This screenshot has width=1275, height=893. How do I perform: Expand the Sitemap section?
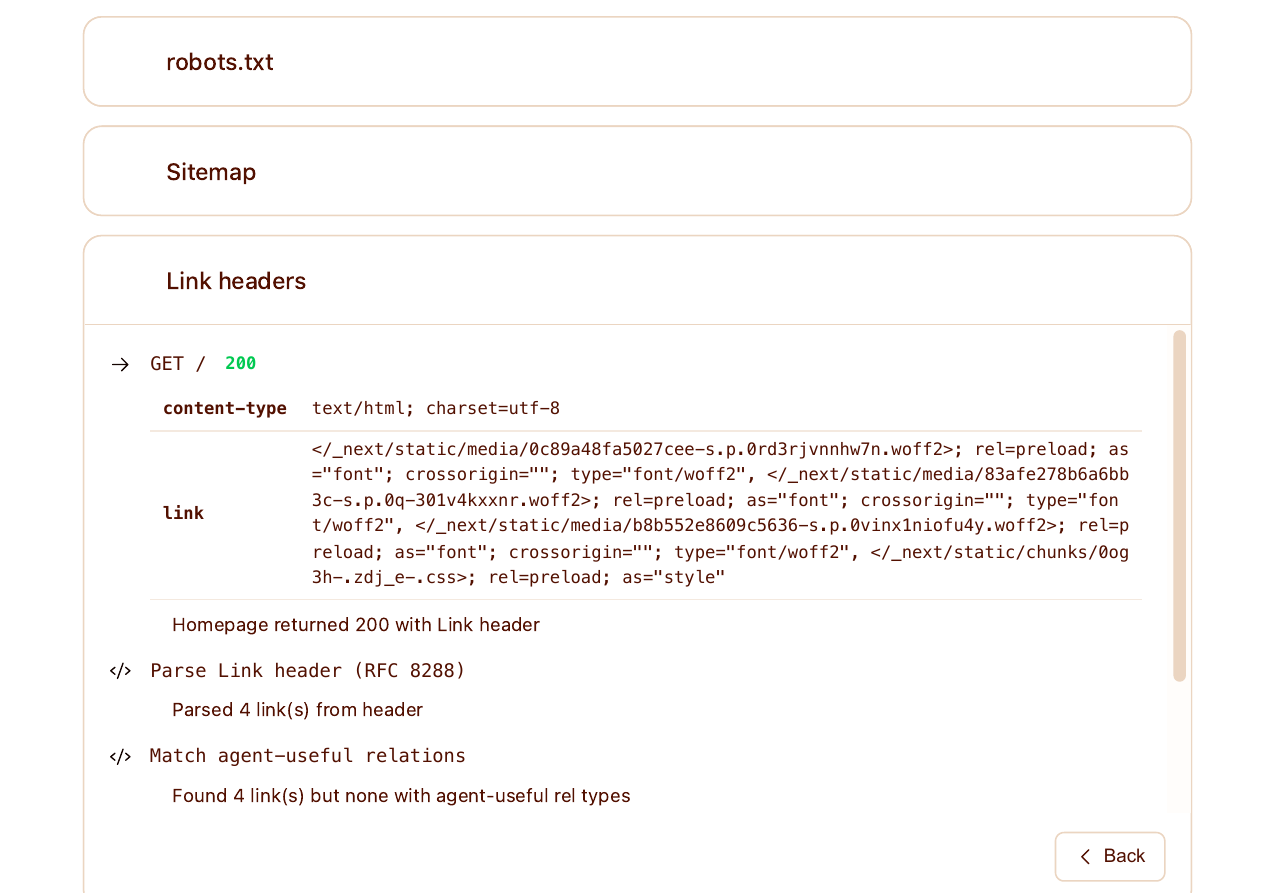(x=637, y=171)
